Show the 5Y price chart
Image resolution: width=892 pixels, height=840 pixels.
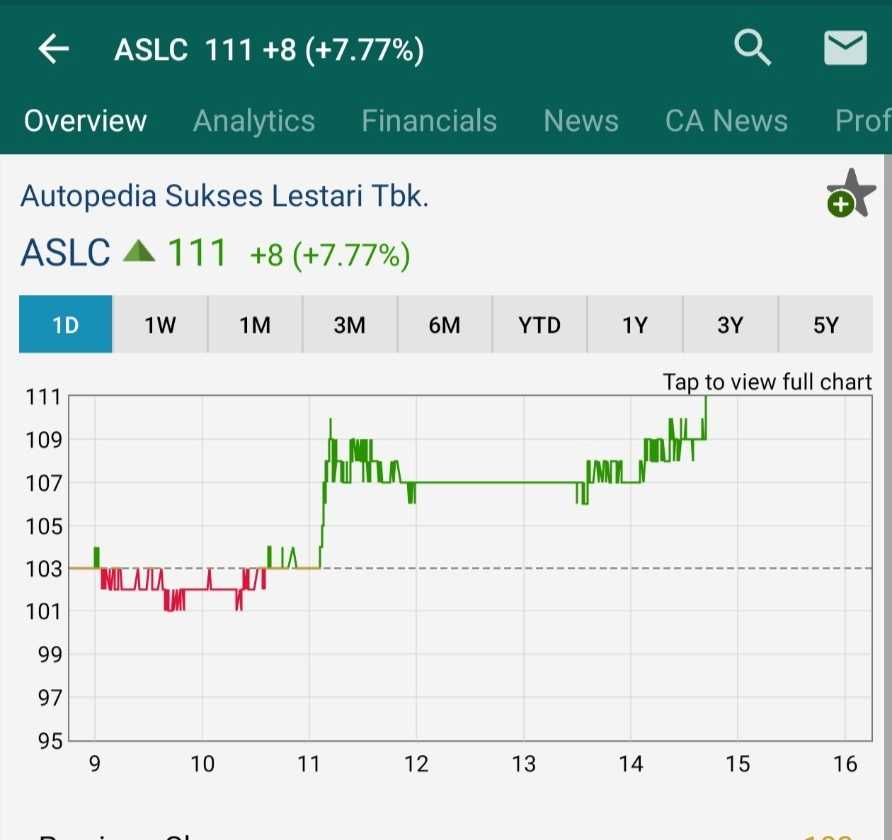[x=825, y=325]
